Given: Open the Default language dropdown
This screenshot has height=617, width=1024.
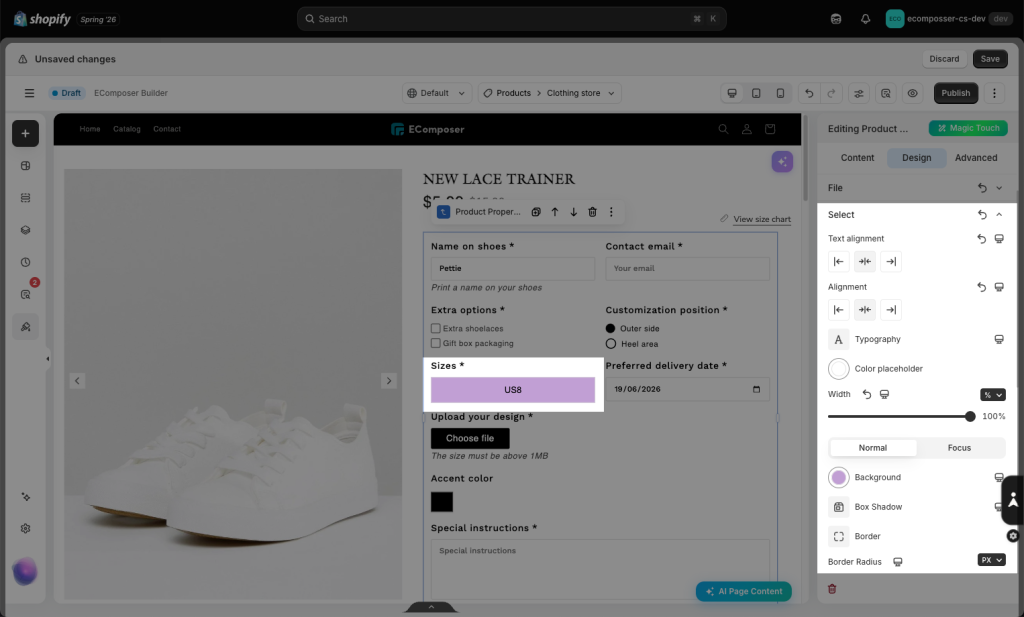Looking at the screenshot, I should click(x=436, y=93).
